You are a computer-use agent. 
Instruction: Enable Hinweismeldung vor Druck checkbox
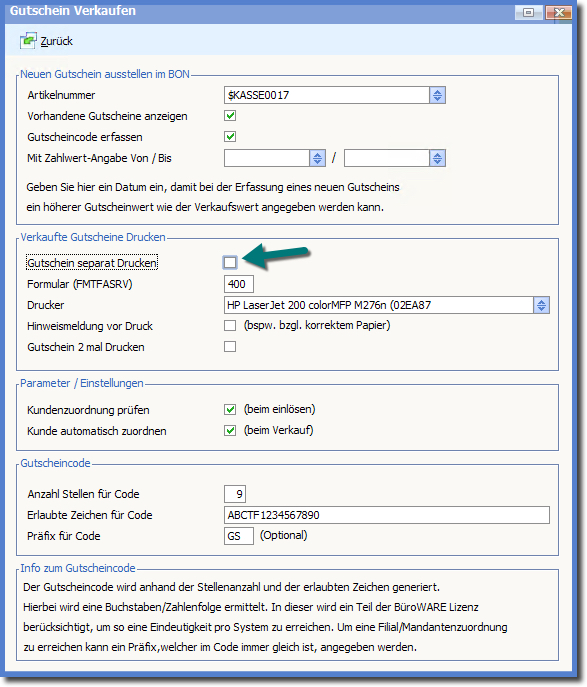tap(230, 326)
